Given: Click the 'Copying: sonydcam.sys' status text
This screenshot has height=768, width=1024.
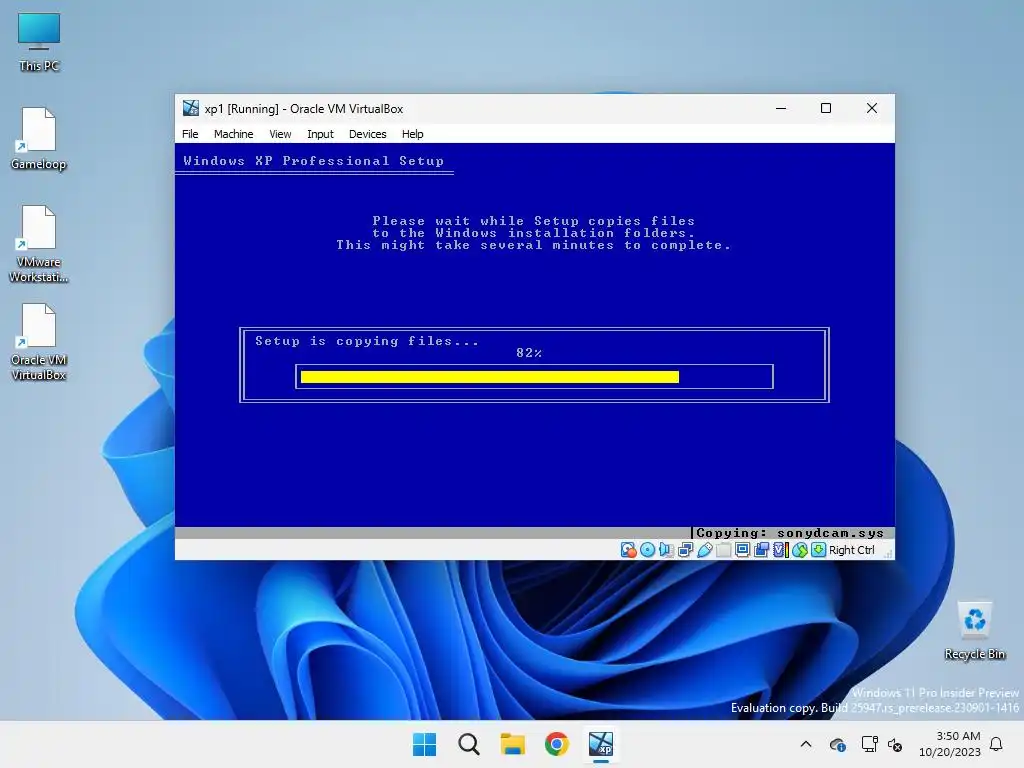Looking at the screenshot, I should point(790,533).
